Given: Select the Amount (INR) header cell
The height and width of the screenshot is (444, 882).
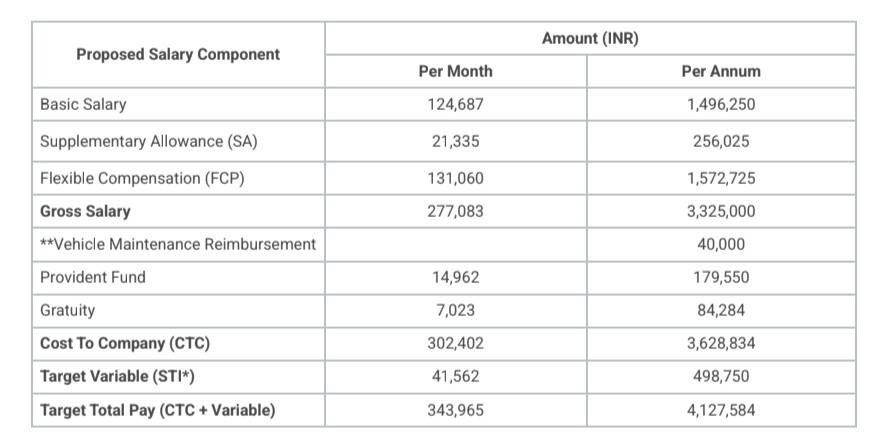Looking at the screenshot, I should pos(590,38).
